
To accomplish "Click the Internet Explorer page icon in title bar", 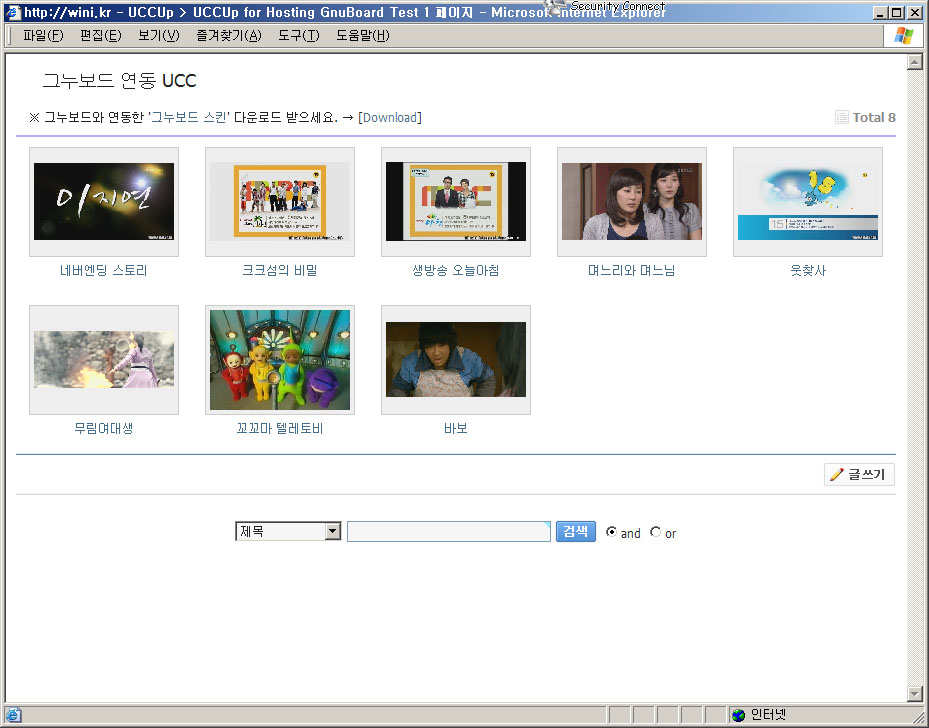I will pyautogui.click(x=13, y=12).
